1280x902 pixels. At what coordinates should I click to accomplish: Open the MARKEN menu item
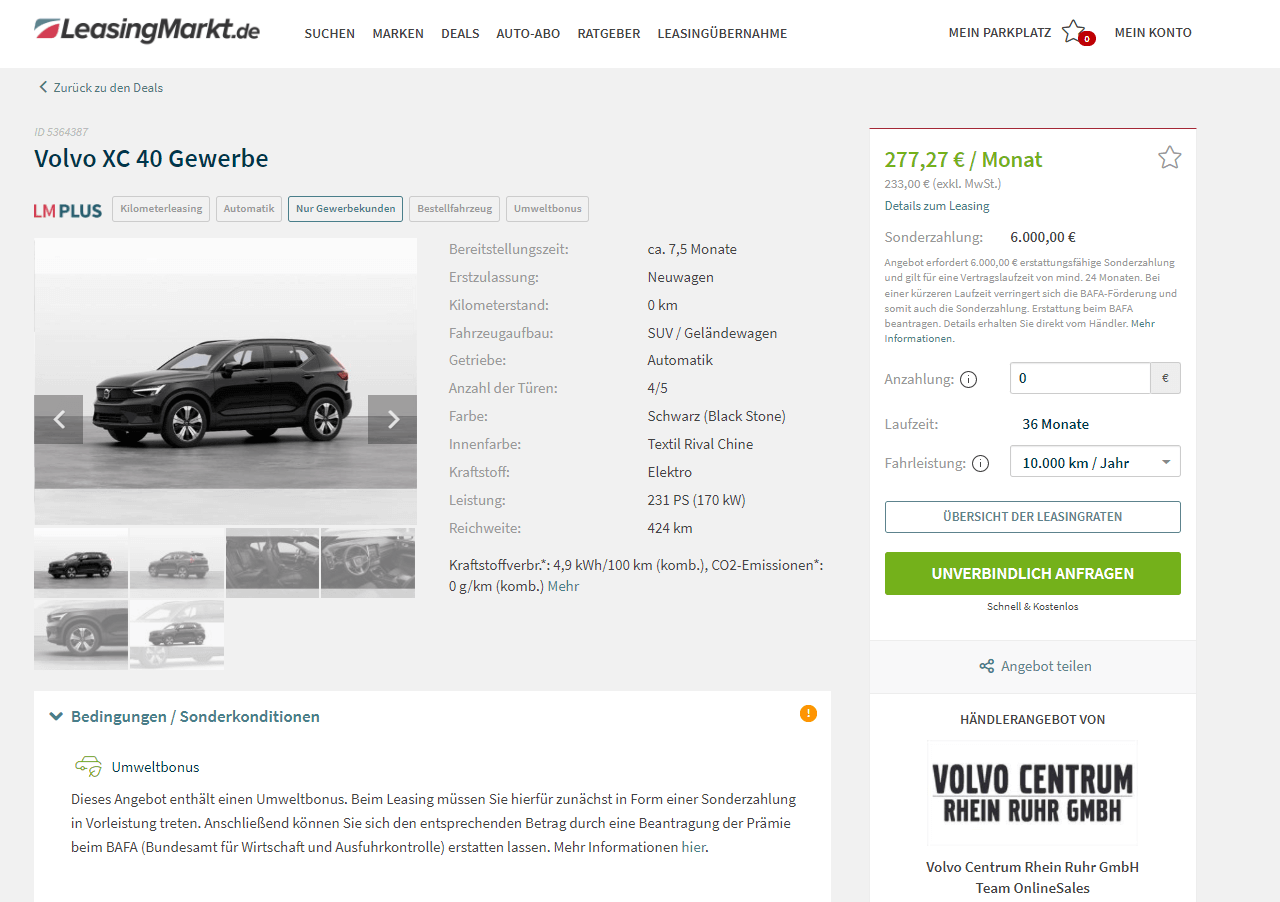coord(398,33)
